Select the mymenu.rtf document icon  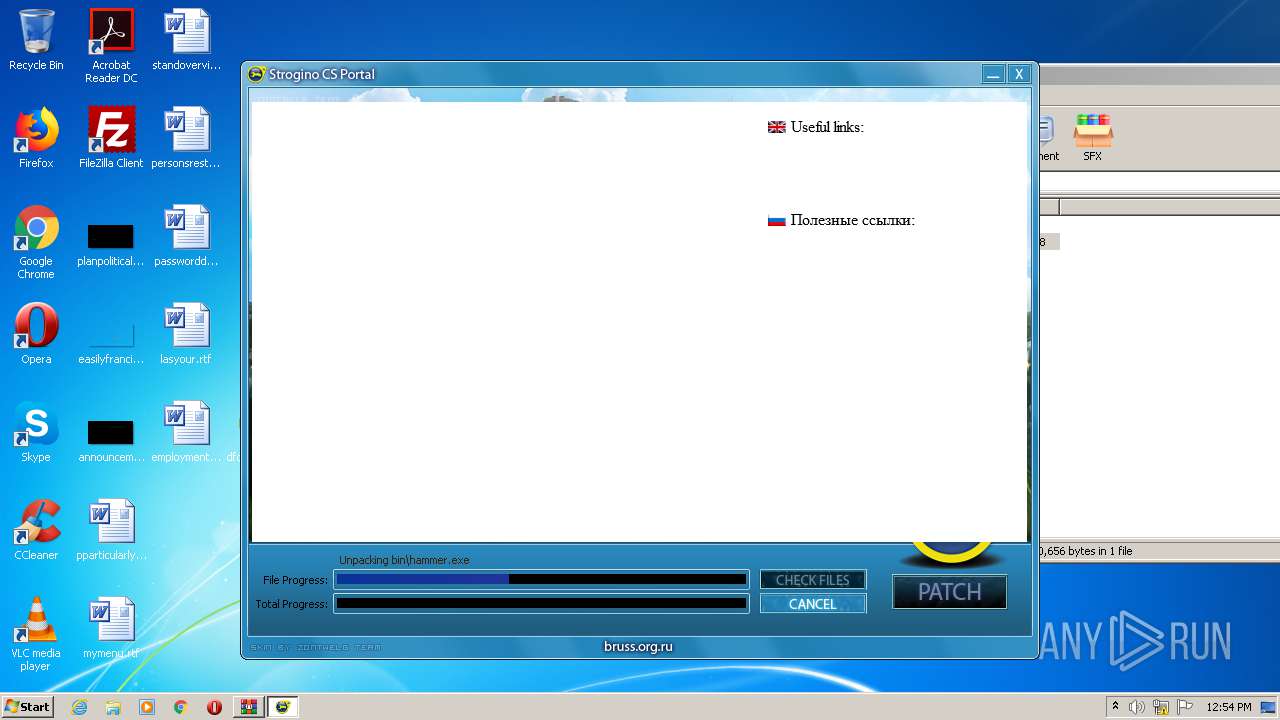pyautogui.click(x=111, y=628)
